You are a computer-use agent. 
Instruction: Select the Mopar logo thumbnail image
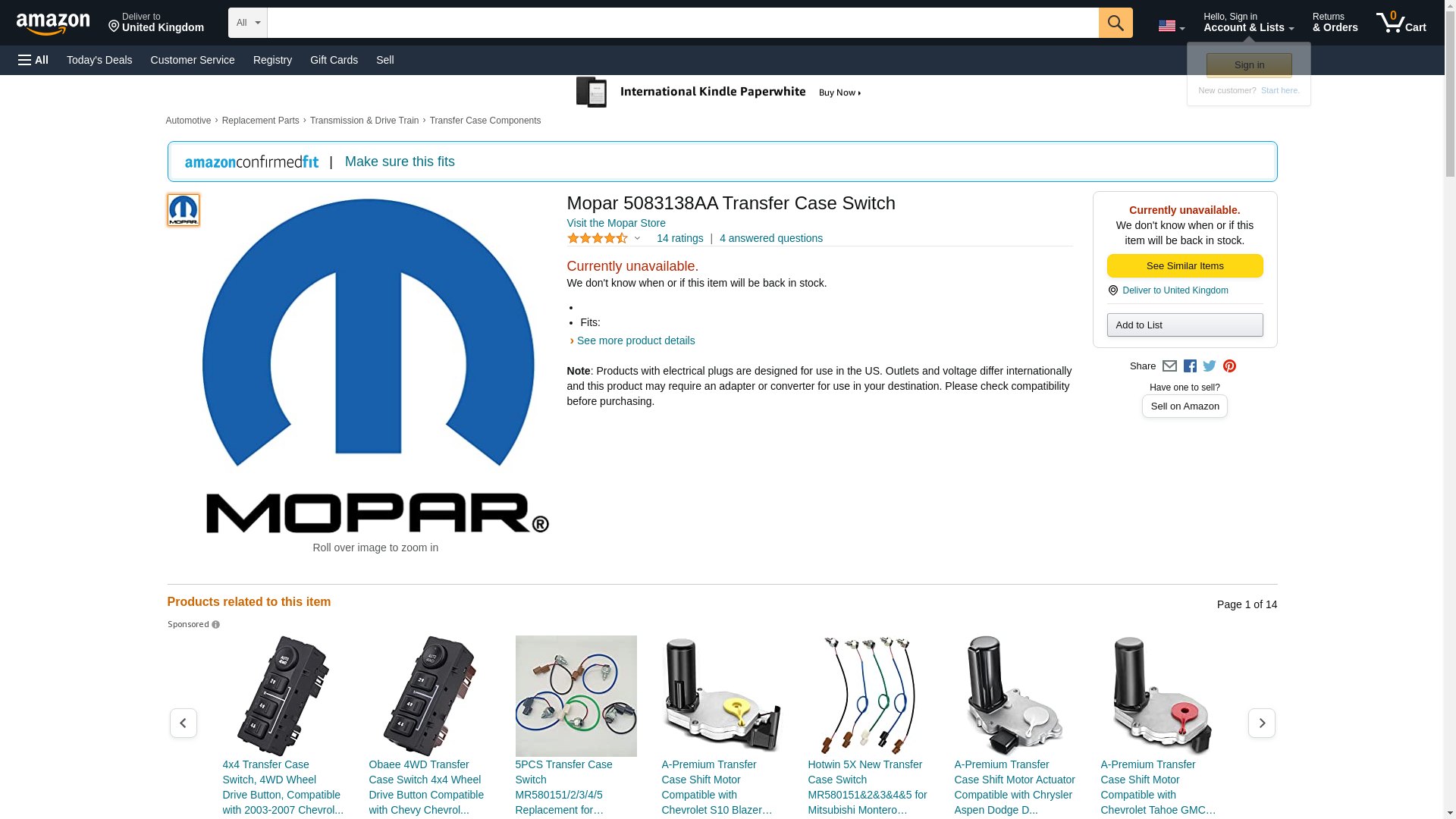pos(184,210)
